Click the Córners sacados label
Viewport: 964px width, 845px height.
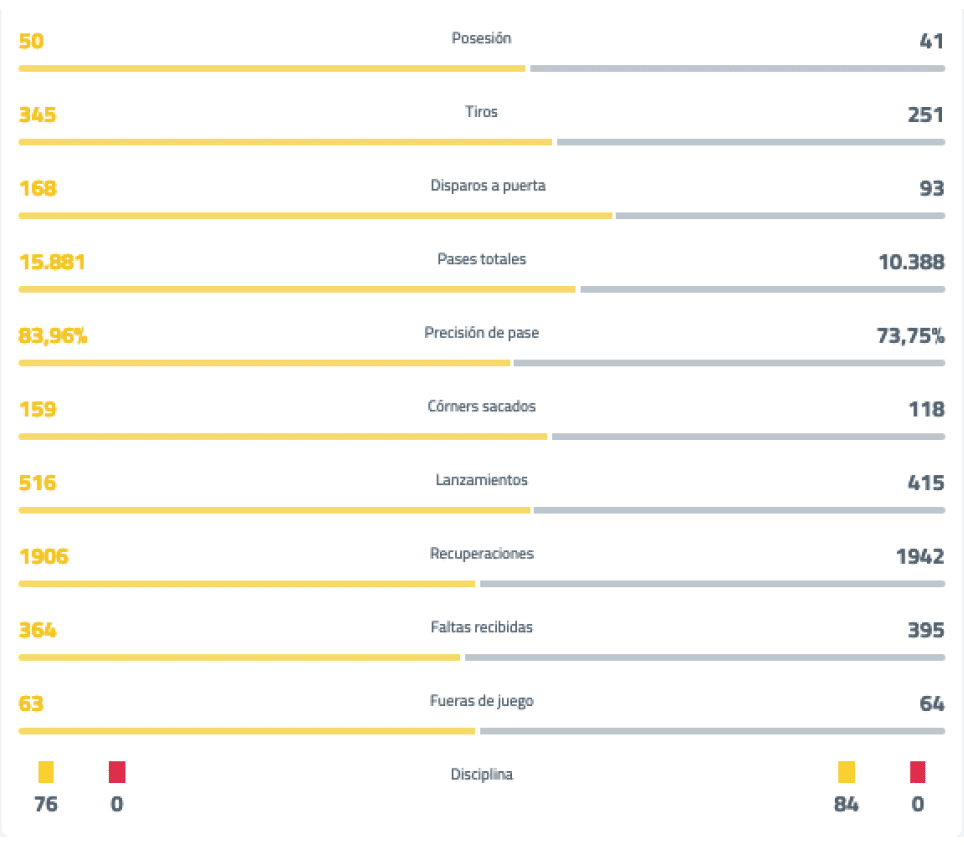(481, 407)
